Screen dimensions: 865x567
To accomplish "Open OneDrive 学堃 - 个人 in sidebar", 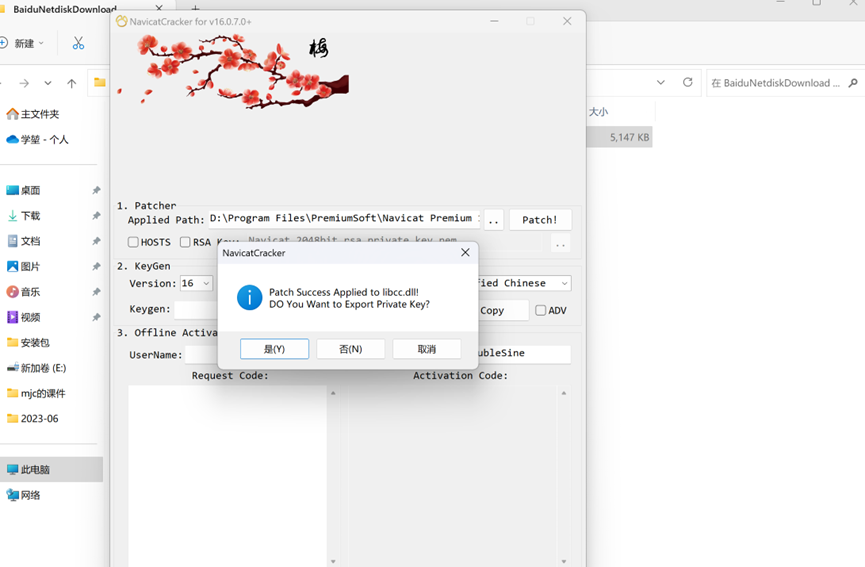I will pos(37,140).
